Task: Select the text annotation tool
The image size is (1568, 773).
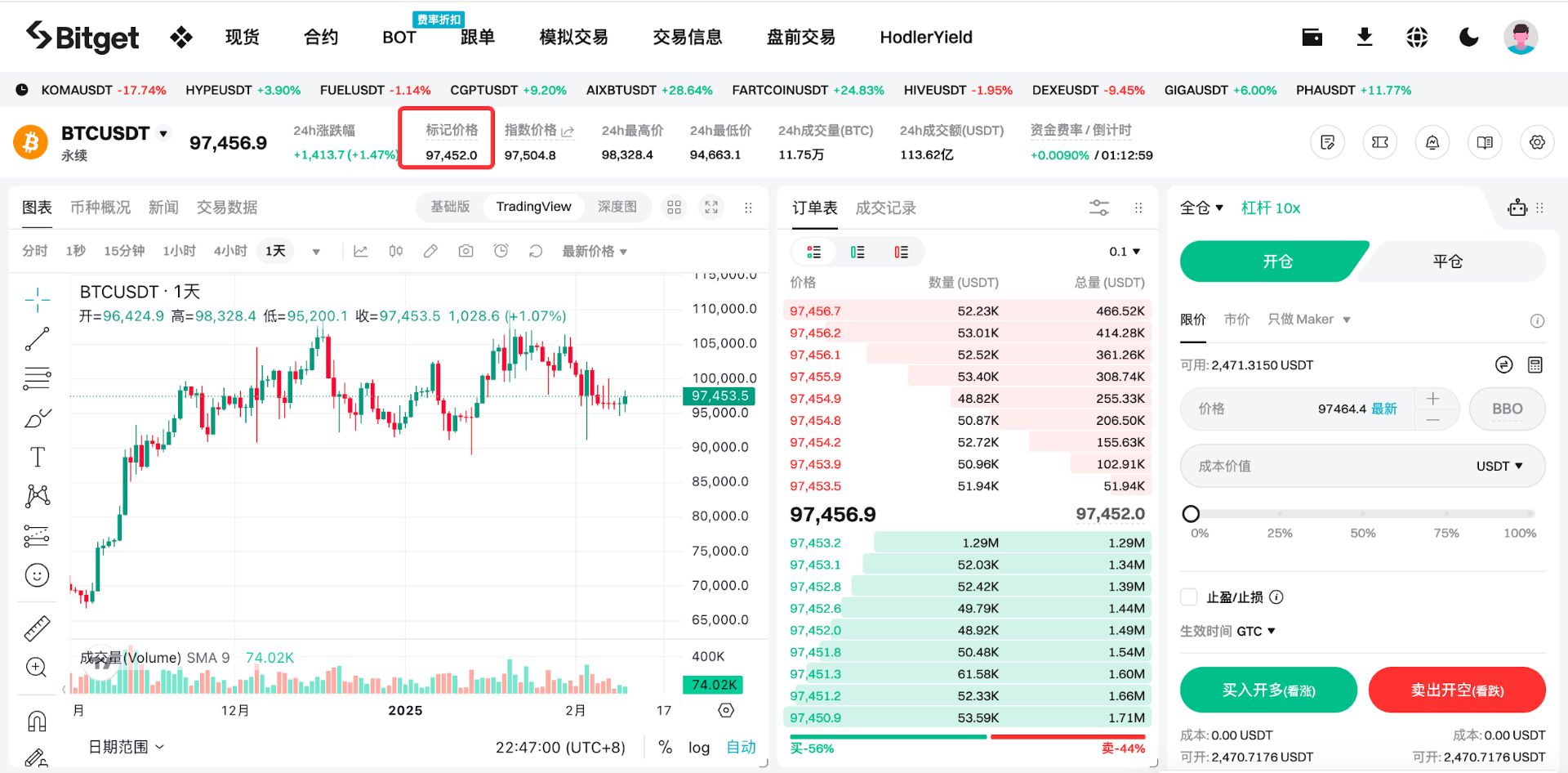Action: point(37,457)
